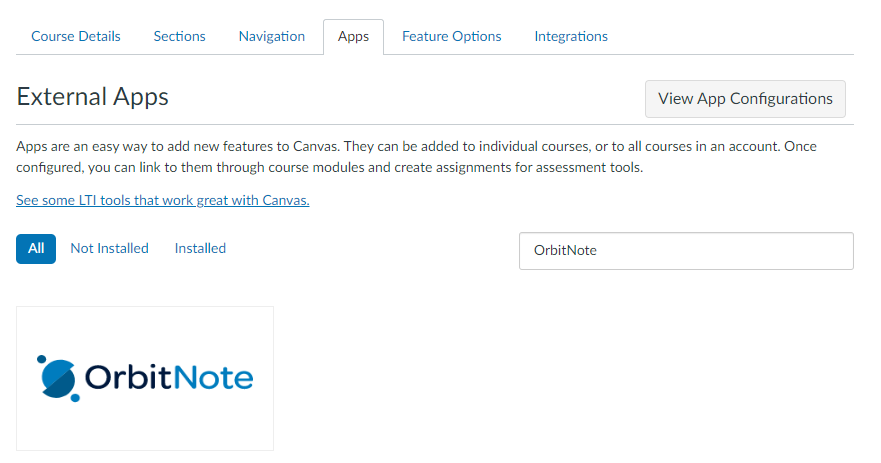The height and width of the screenshot is (463, 881).
Task: Switch to the Sections tab
Action: click(179, 36)
